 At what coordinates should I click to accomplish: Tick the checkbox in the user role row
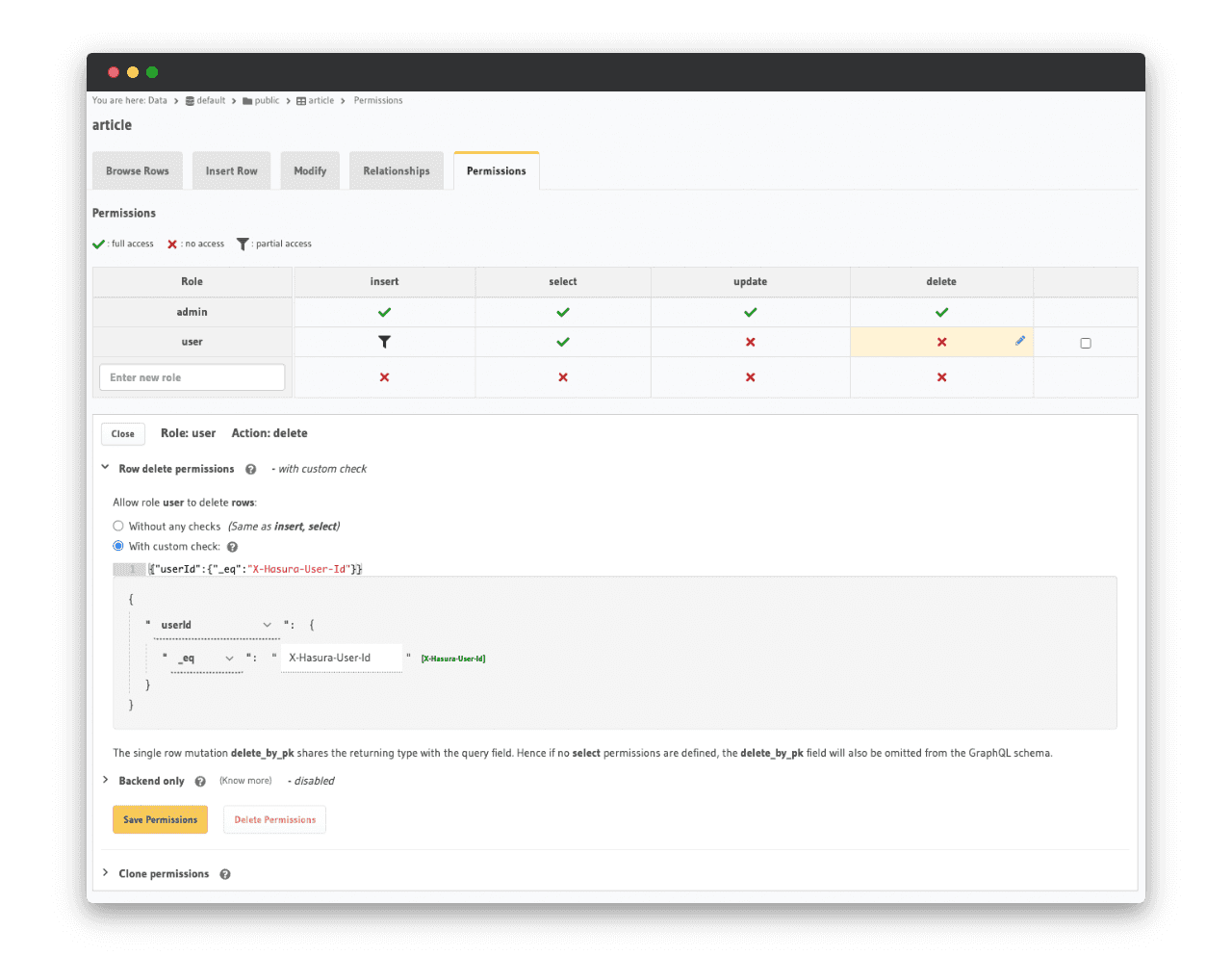point(1086,343)
